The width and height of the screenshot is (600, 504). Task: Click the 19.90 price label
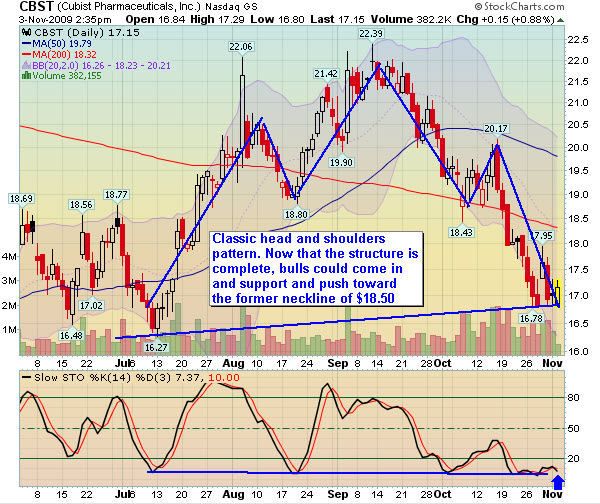point(341,163)
